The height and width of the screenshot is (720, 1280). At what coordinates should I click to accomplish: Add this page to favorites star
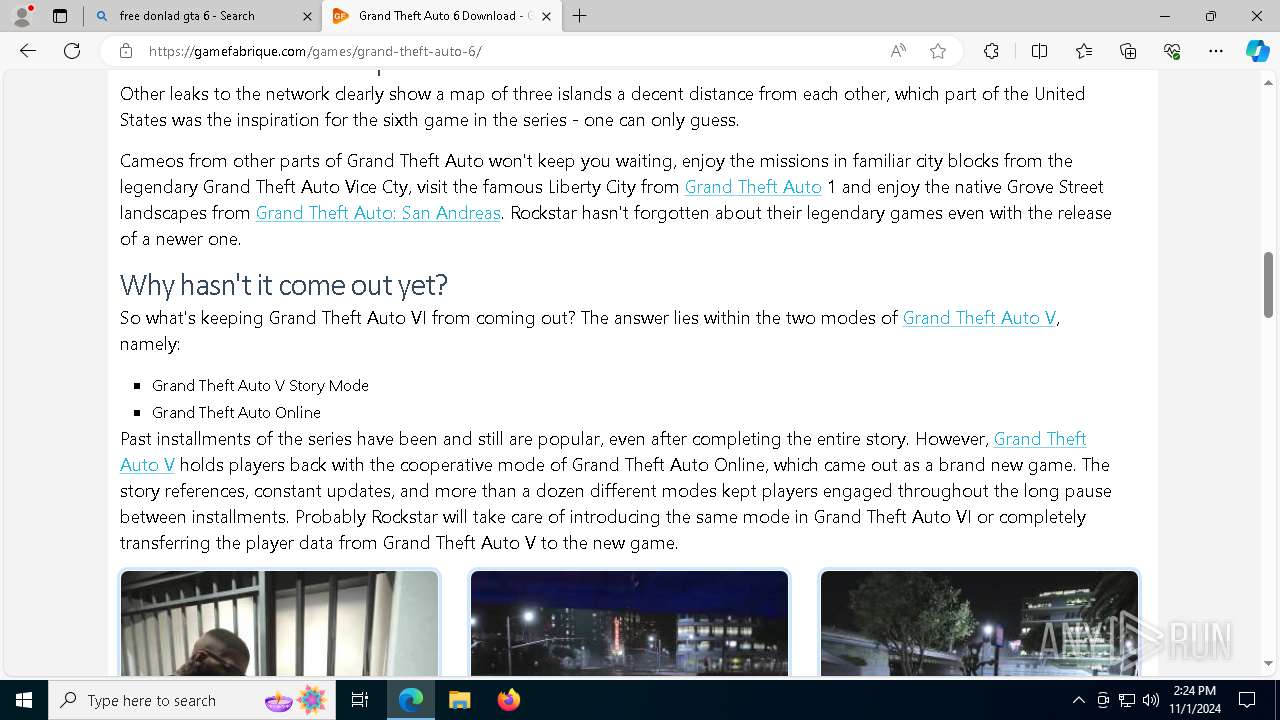coord(938,51)
